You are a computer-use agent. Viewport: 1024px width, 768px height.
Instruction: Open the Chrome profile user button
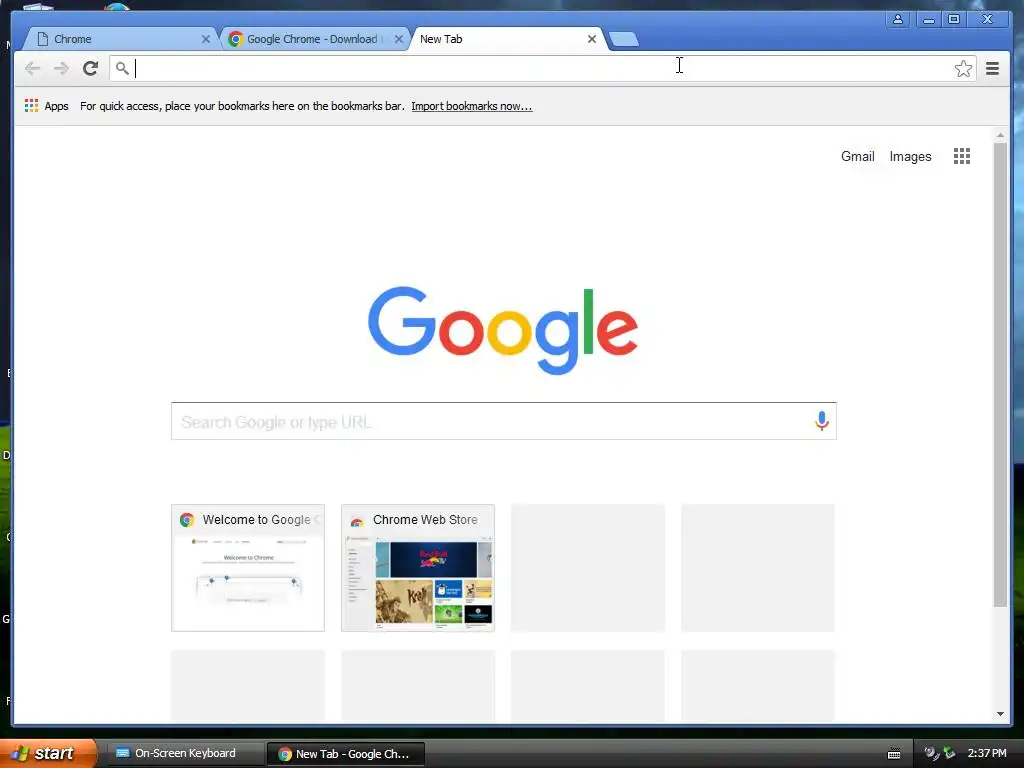click(x=898, y=19)
